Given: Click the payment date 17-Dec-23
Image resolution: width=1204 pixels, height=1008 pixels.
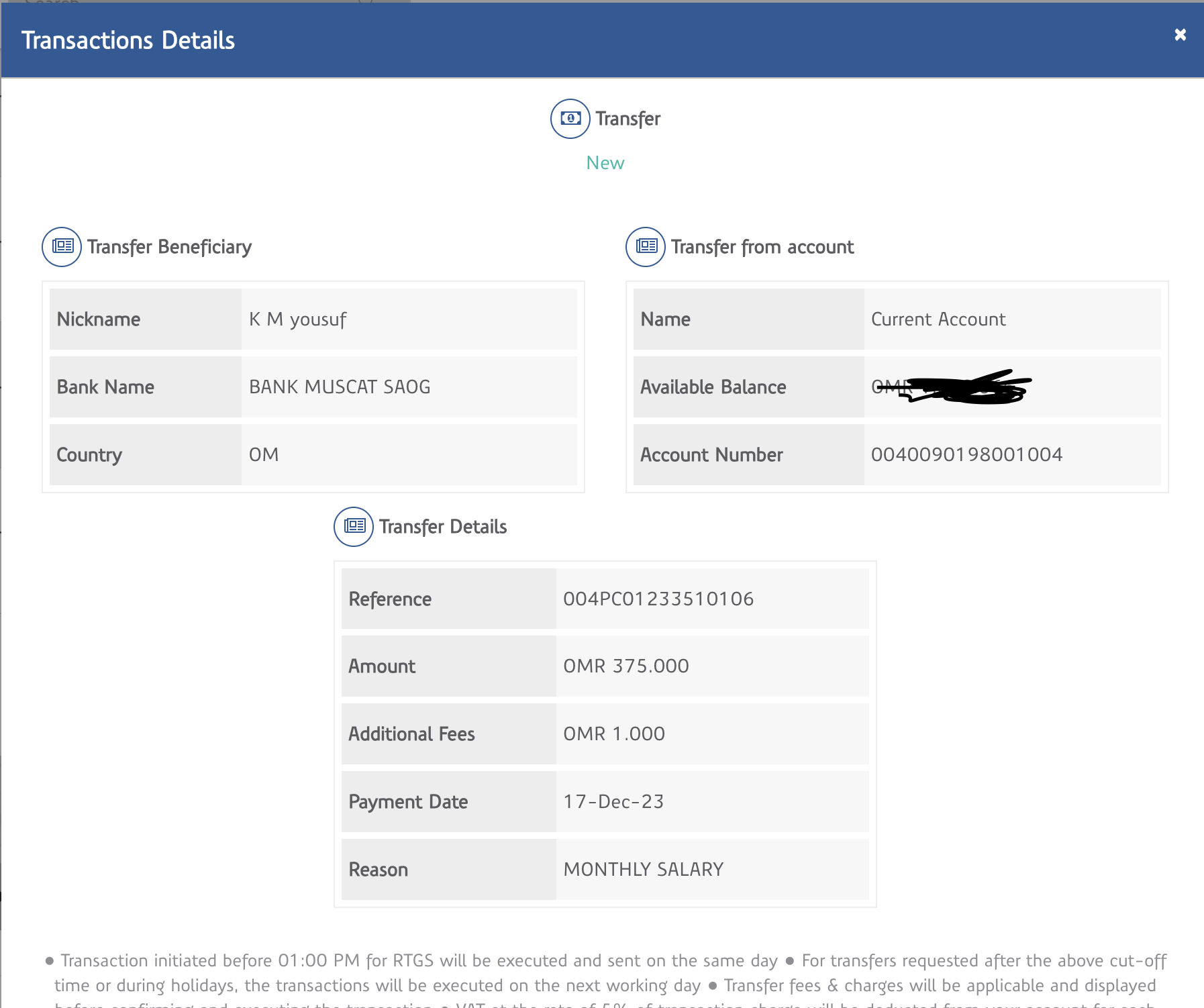Looking at the screenshot, I should (613, 801).
